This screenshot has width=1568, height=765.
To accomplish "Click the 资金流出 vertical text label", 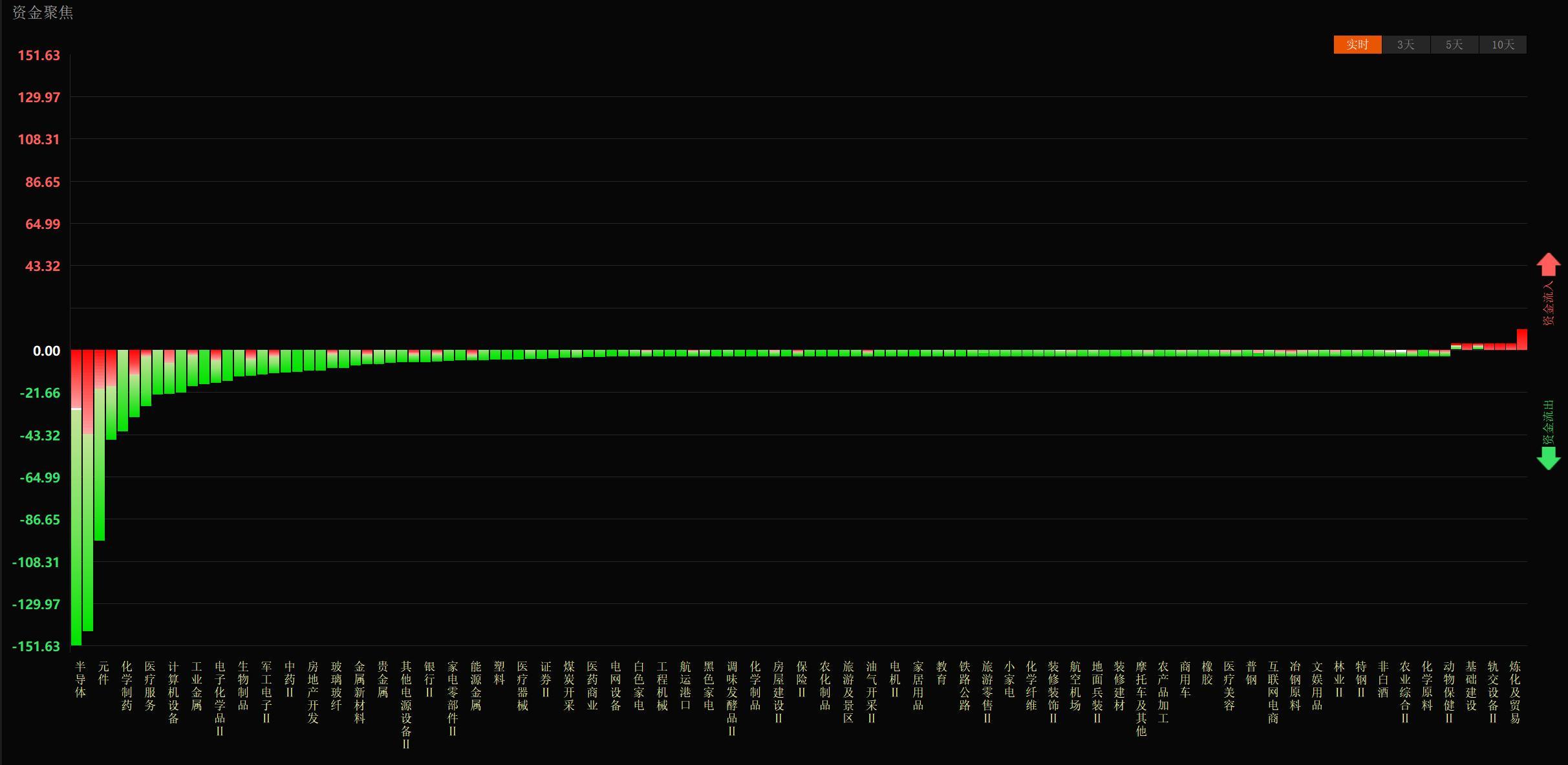I will click(1549, 422).
